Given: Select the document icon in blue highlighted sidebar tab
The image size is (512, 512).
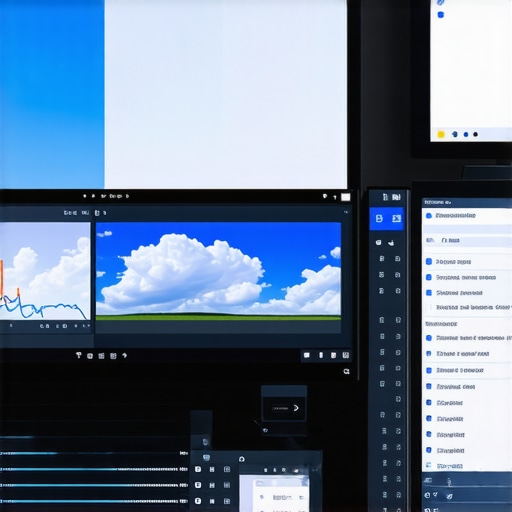Looking at the screenshot, I should 379,219.
